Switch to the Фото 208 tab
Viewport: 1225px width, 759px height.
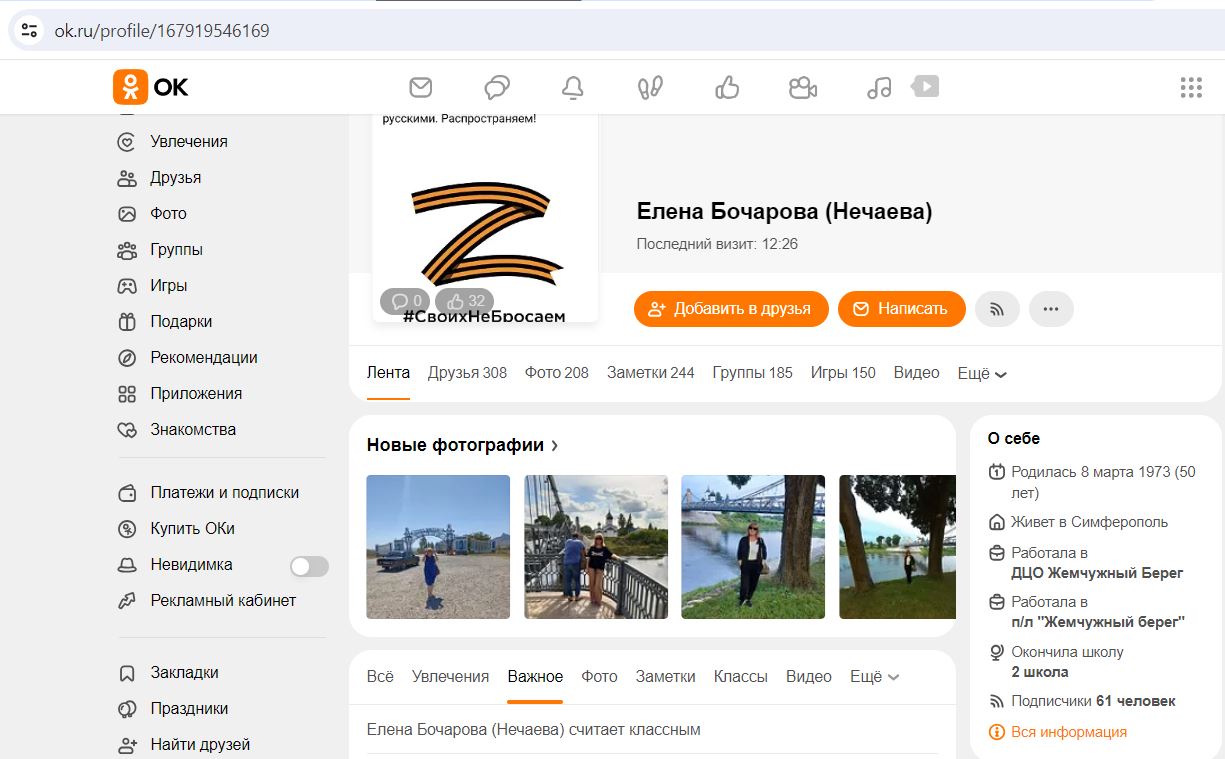[557, 372]
